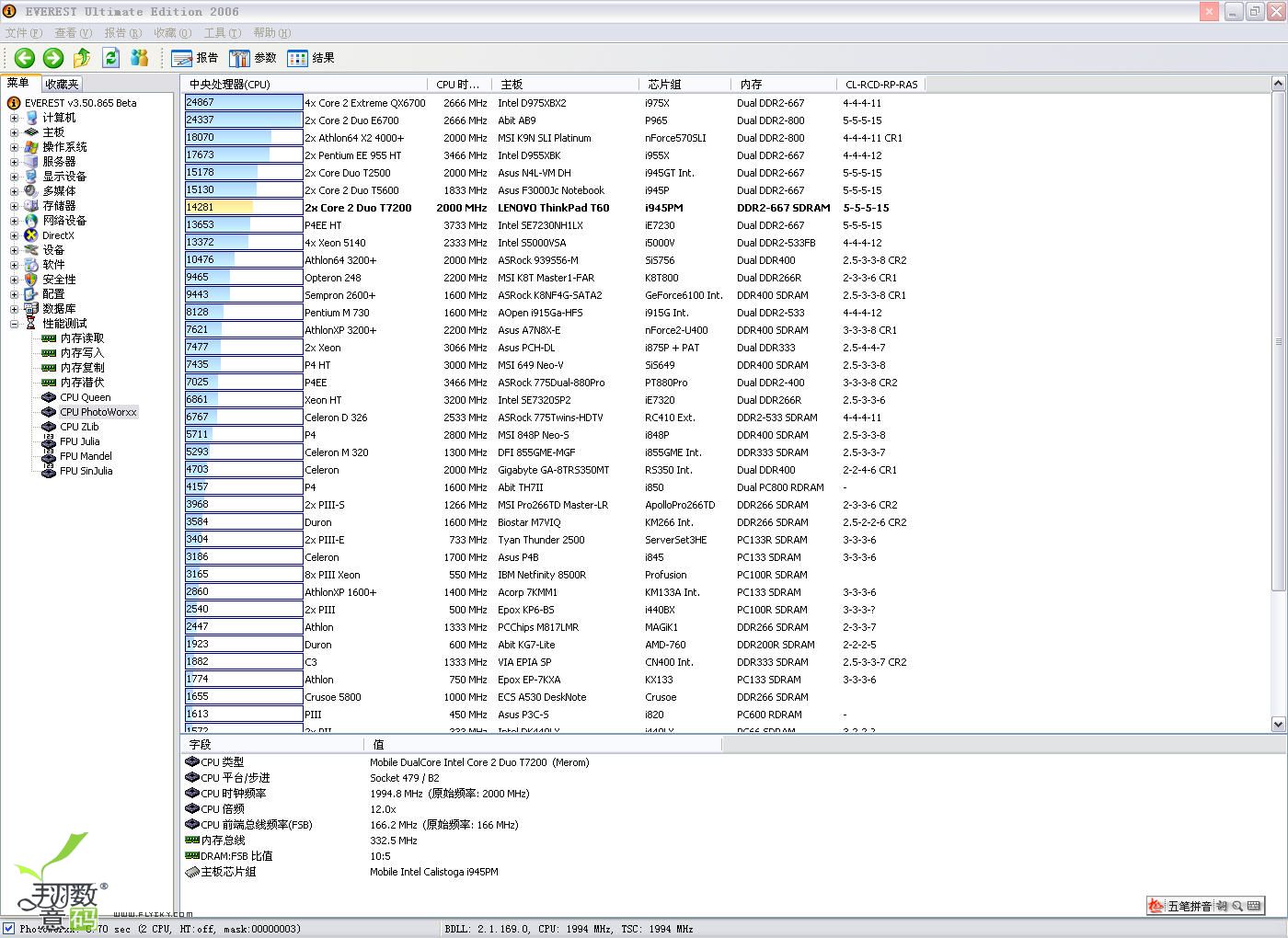
Task: Click the 五笔拼音 input method bar
Action: [x=1205, y=906]
